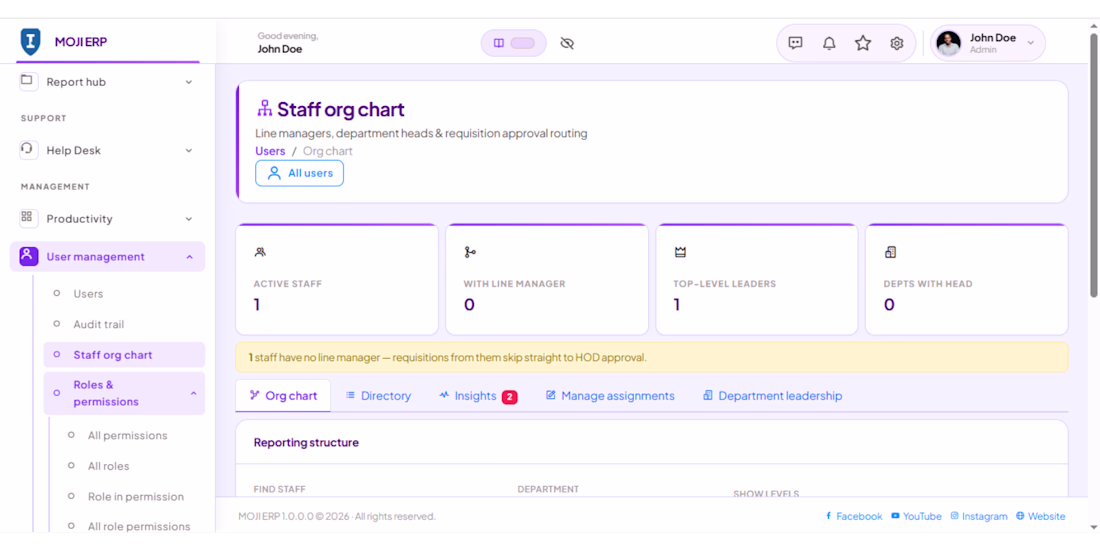Click the All users button
The height and width of the screenshot is (550, 1100).
point(300,173)
